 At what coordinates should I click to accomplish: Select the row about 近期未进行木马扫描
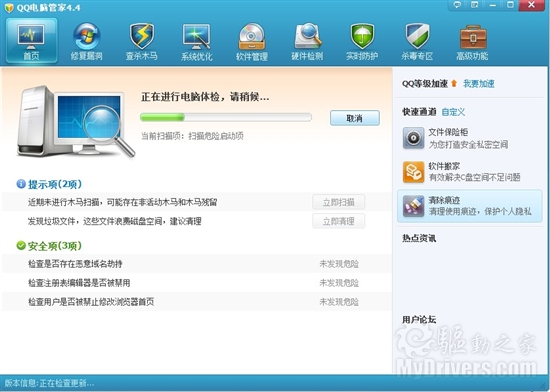[196, 202]
